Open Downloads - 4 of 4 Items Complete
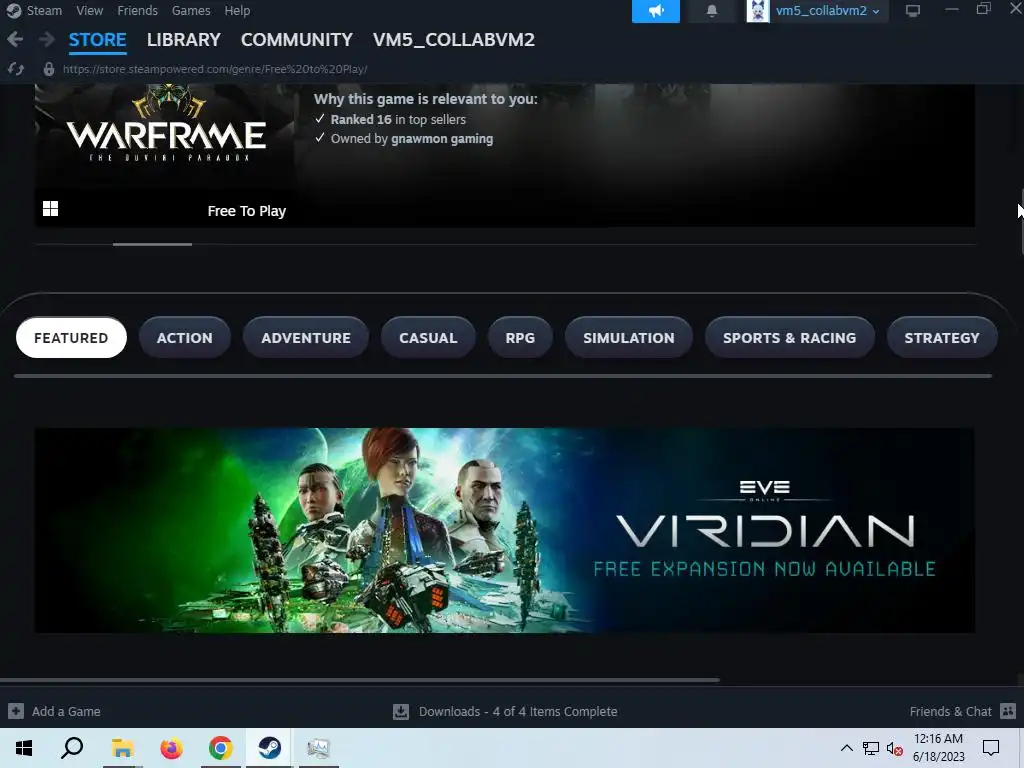This screenshot has width=1024, height=768. 518,711
